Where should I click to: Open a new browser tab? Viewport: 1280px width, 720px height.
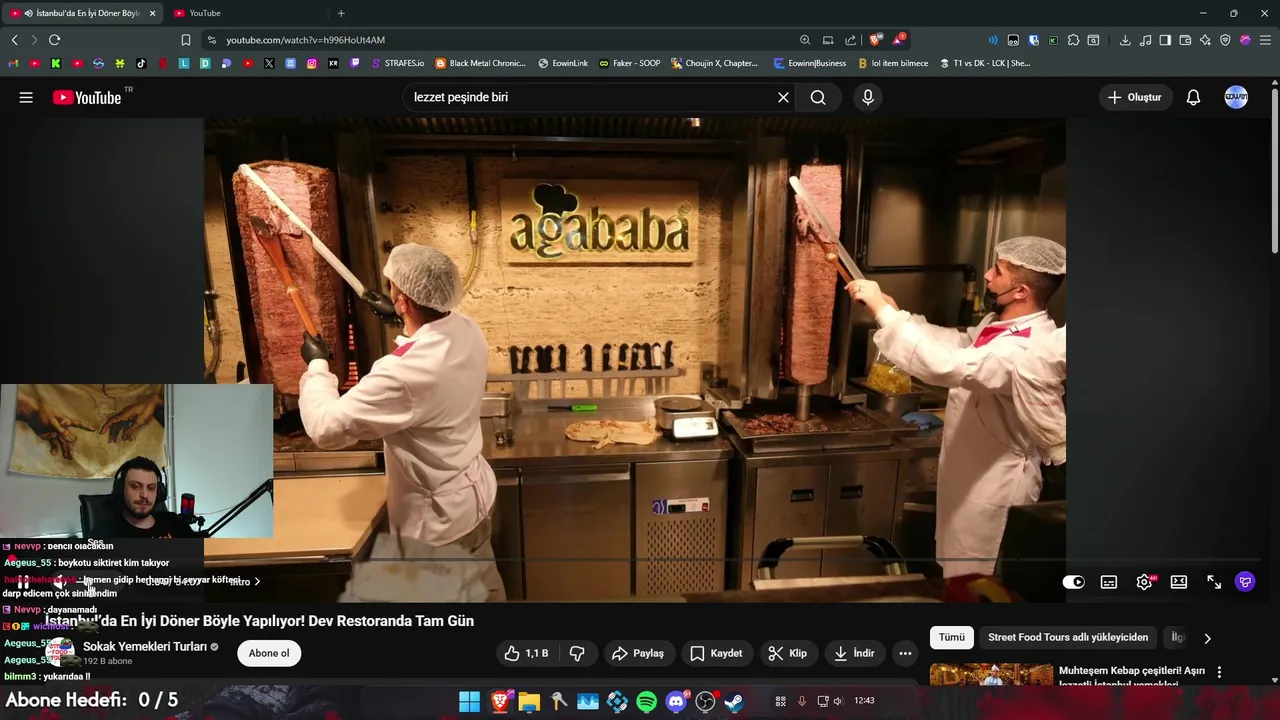click(341, 13)
